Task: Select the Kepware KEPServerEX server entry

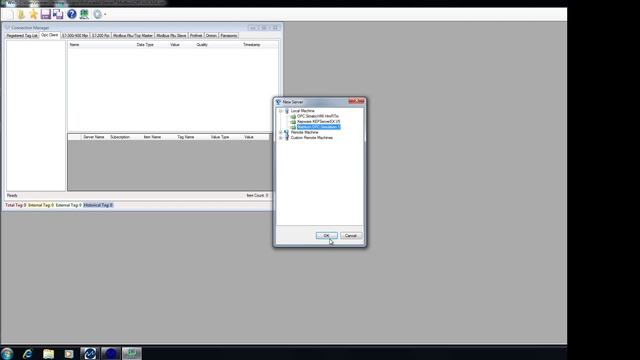Action: coord(318,122)
